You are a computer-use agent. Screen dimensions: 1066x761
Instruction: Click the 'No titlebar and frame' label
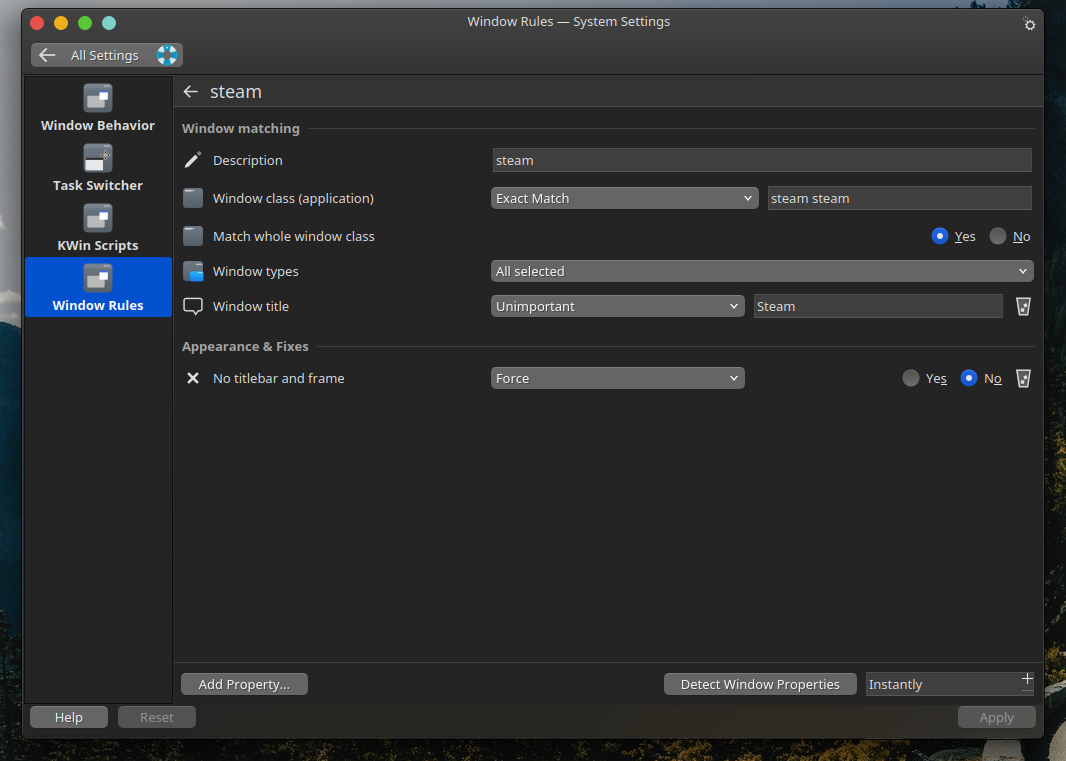click(x=279, y=378)
